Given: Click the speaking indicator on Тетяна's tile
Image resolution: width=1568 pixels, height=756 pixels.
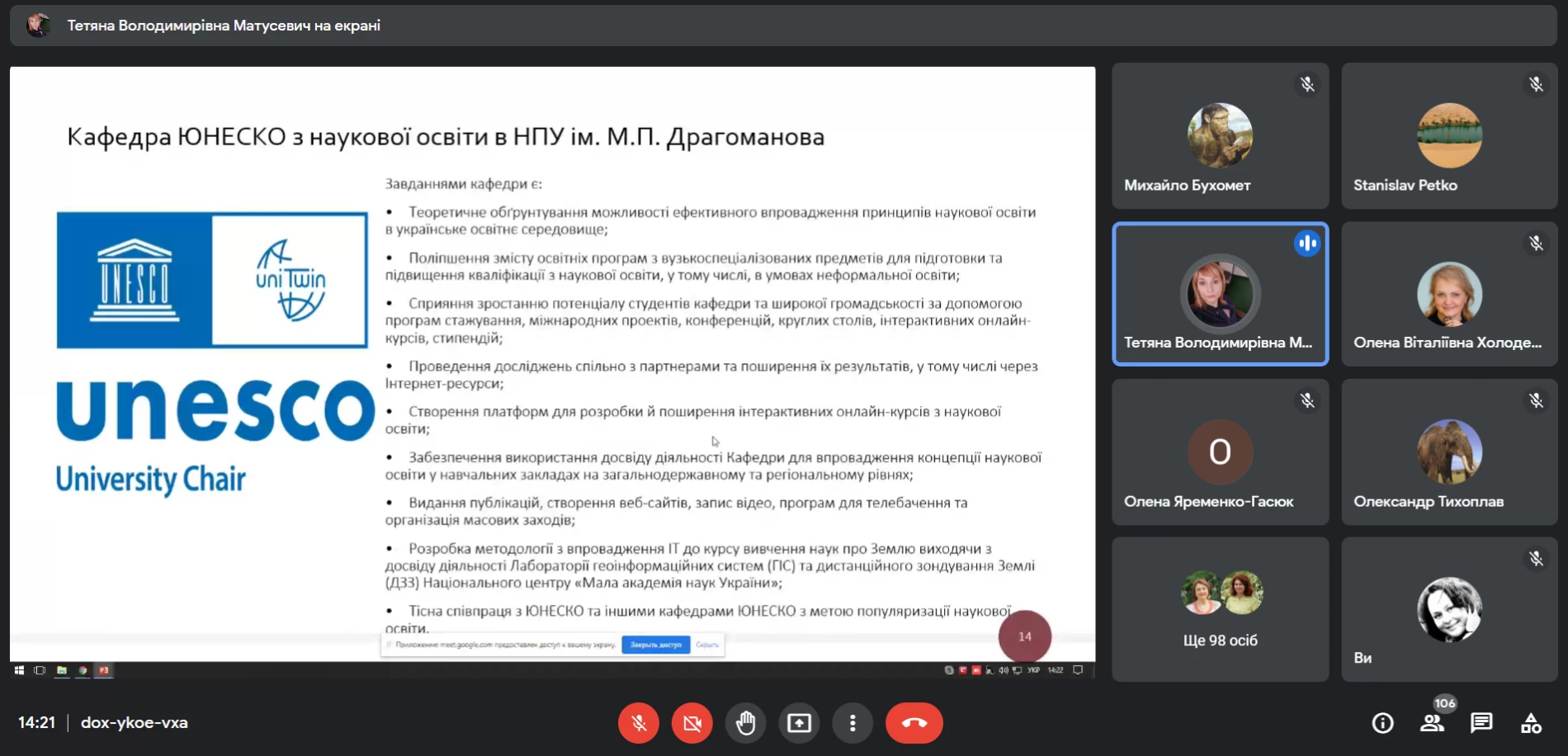Looking at the screenshot, I should (1307, 243).
